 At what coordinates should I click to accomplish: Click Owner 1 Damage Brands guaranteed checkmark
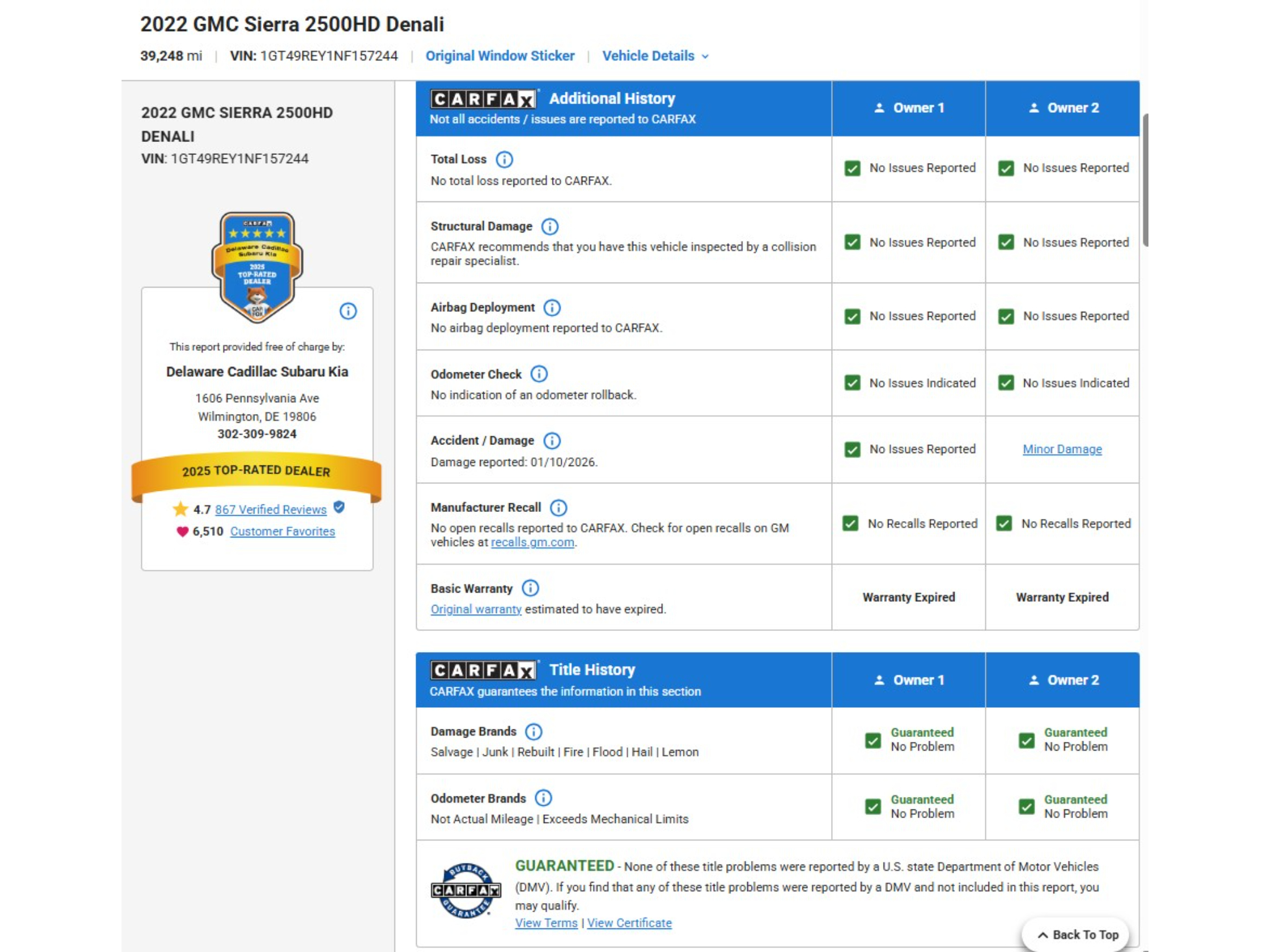pos(873,740)
